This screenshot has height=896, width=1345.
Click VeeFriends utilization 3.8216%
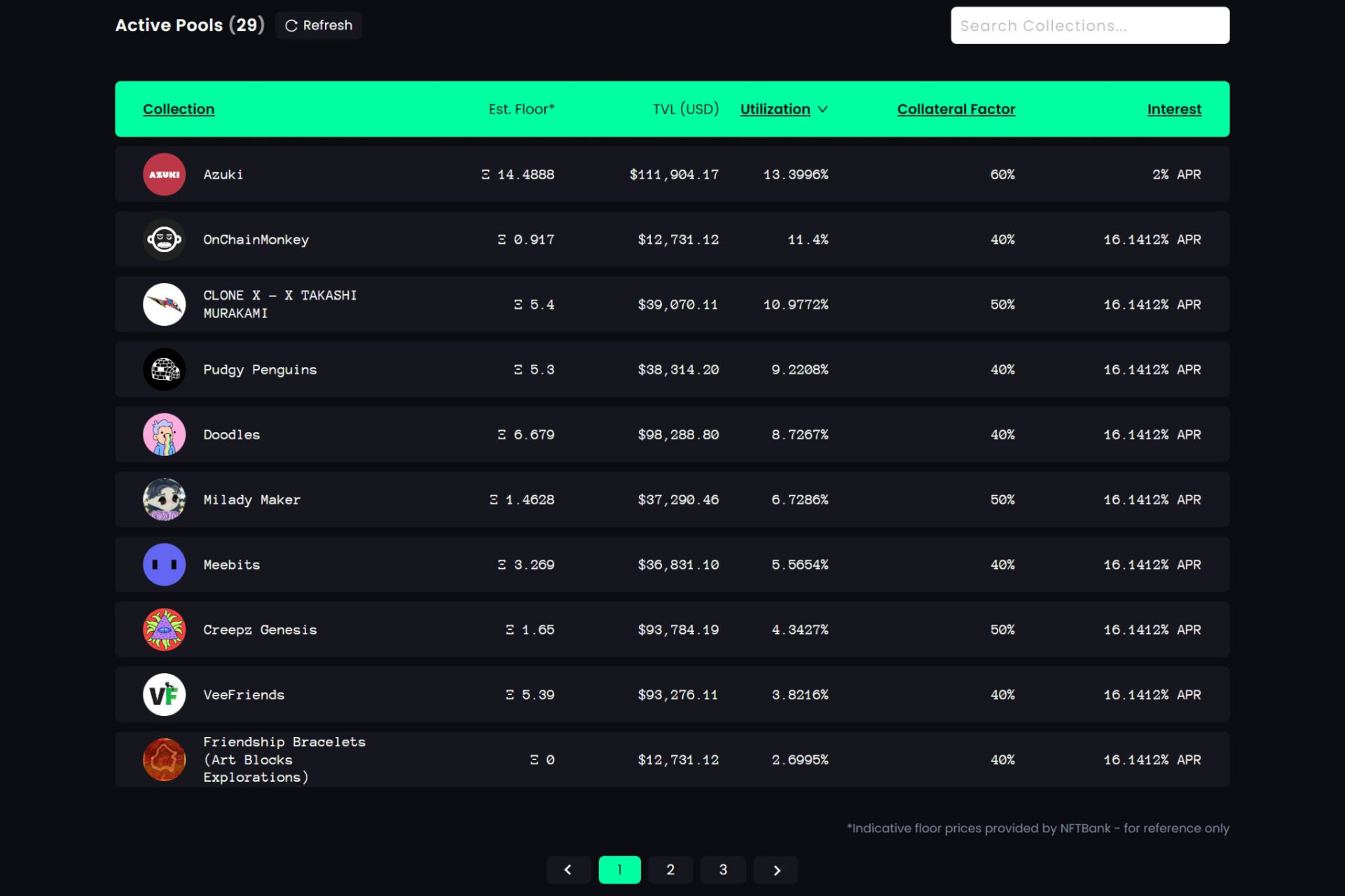pos(800,695)
